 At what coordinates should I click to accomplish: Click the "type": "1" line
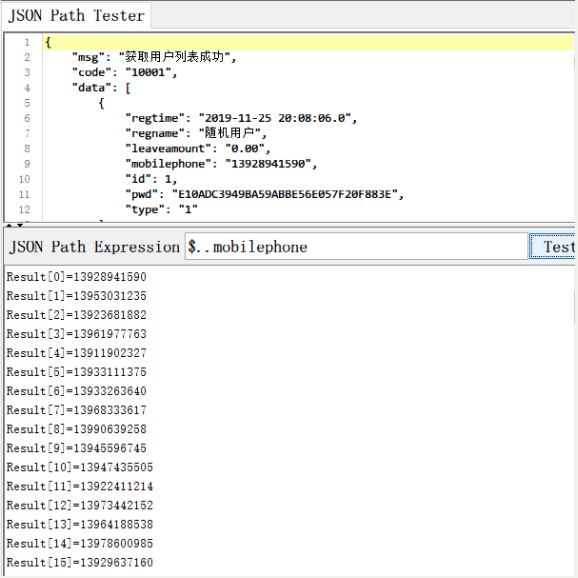(x=161, y=210)
